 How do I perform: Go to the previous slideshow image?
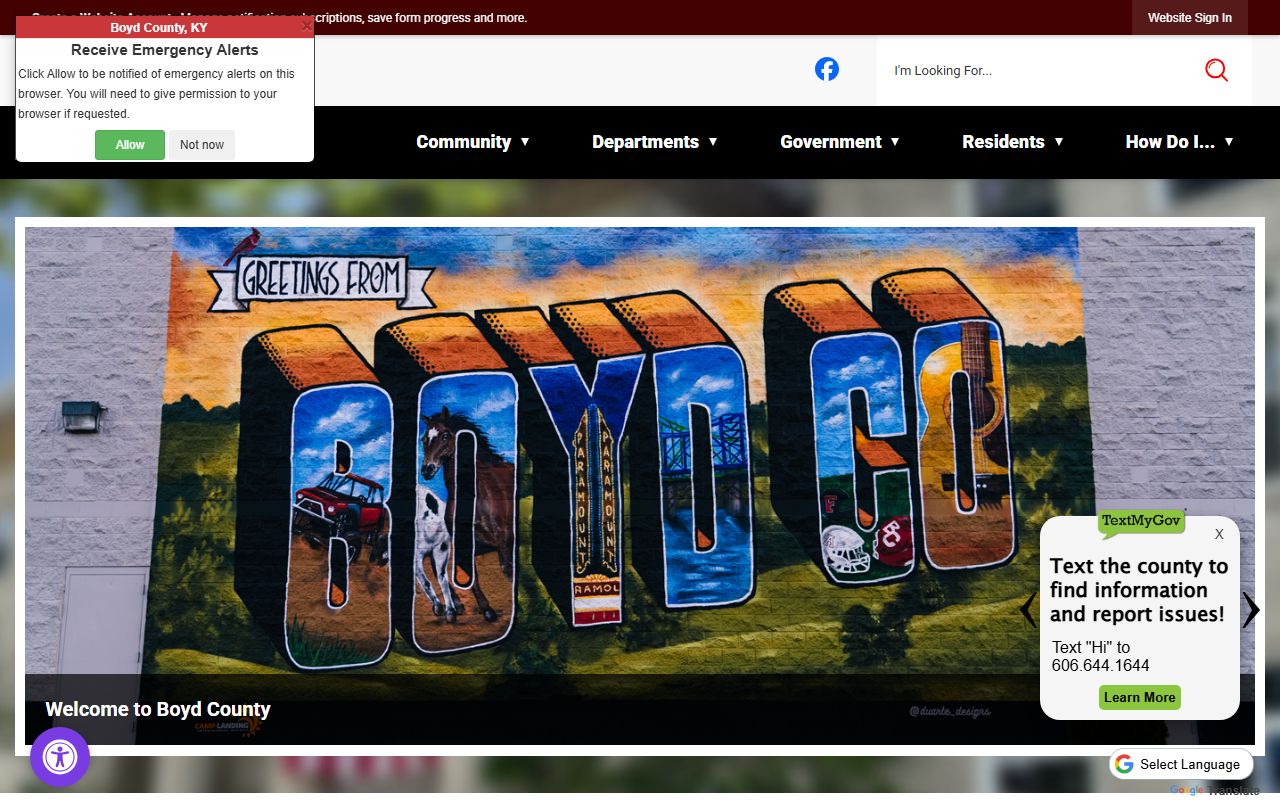click(x=1027, y=610)
